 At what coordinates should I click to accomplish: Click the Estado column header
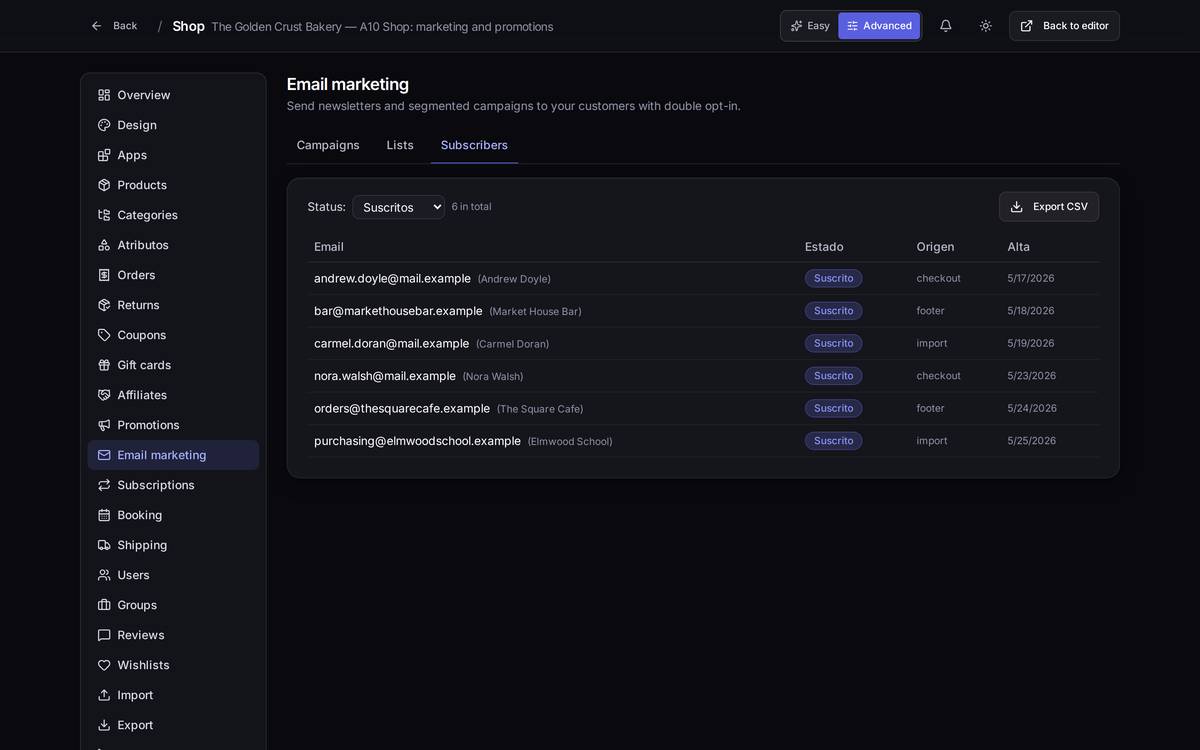[824, 247]
